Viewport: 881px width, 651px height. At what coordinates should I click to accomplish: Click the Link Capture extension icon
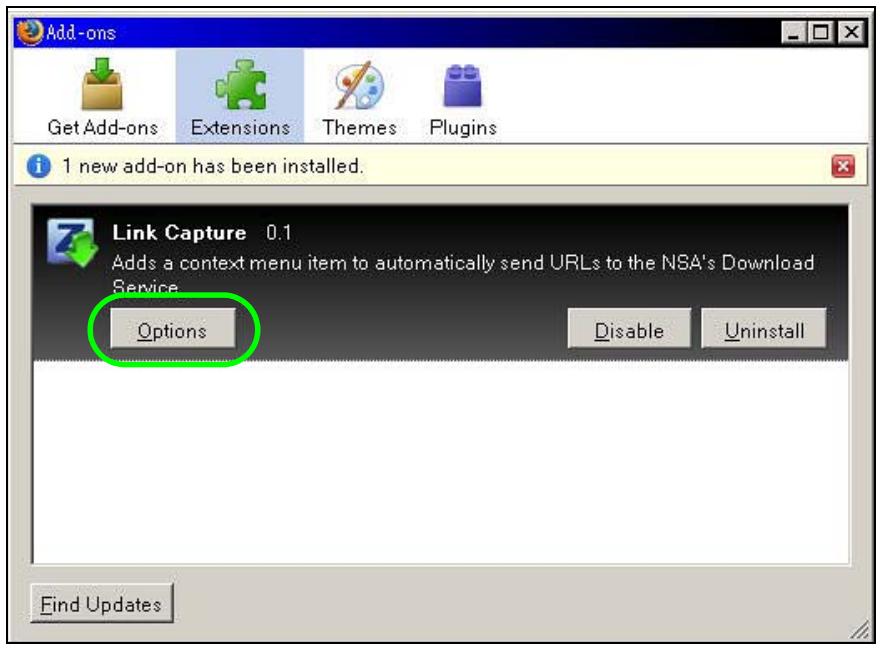[x=72, y=243]
